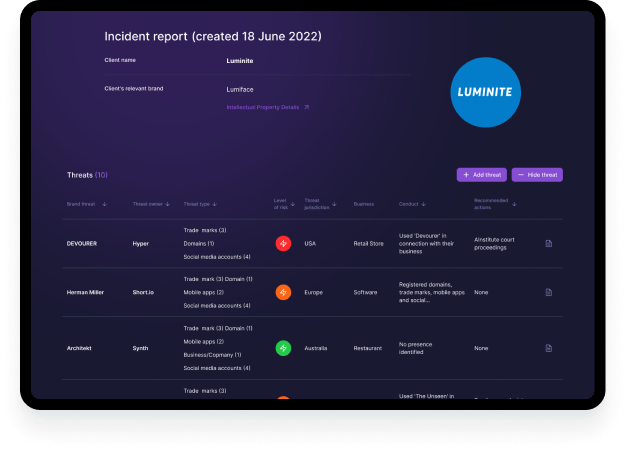Open the document icon in the DEVOURER row
This screenshot has height=450, width=626.
click(549, 244)
